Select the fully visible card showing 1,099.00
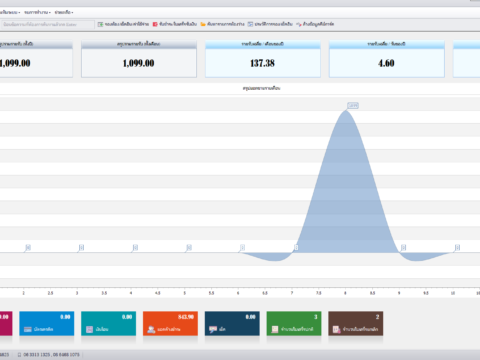The width and height of the screenshot is (480, 360). click(139, 59)
